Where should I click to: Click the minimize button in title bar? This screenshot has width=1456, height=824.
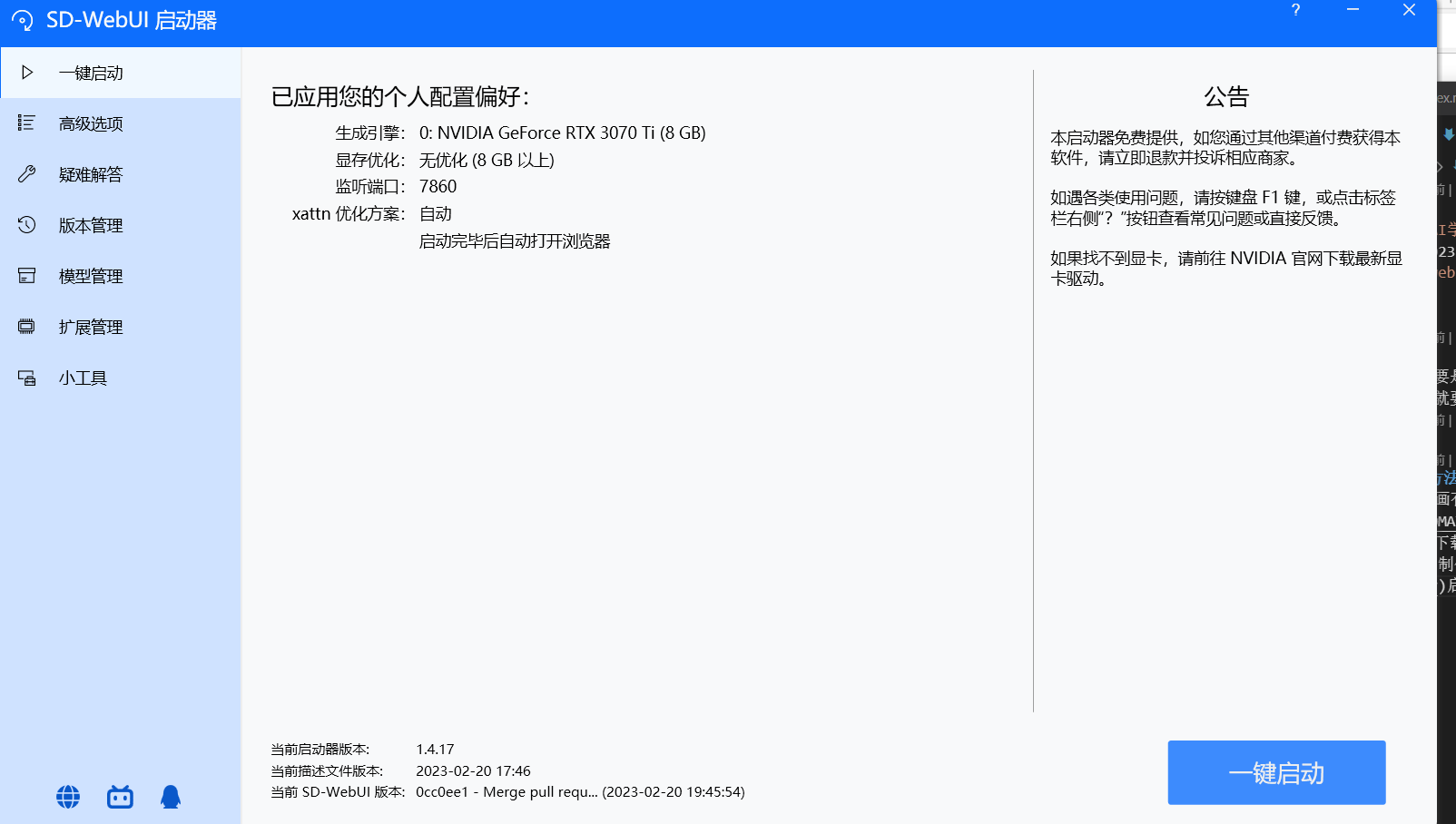(x=1353, y=10)
